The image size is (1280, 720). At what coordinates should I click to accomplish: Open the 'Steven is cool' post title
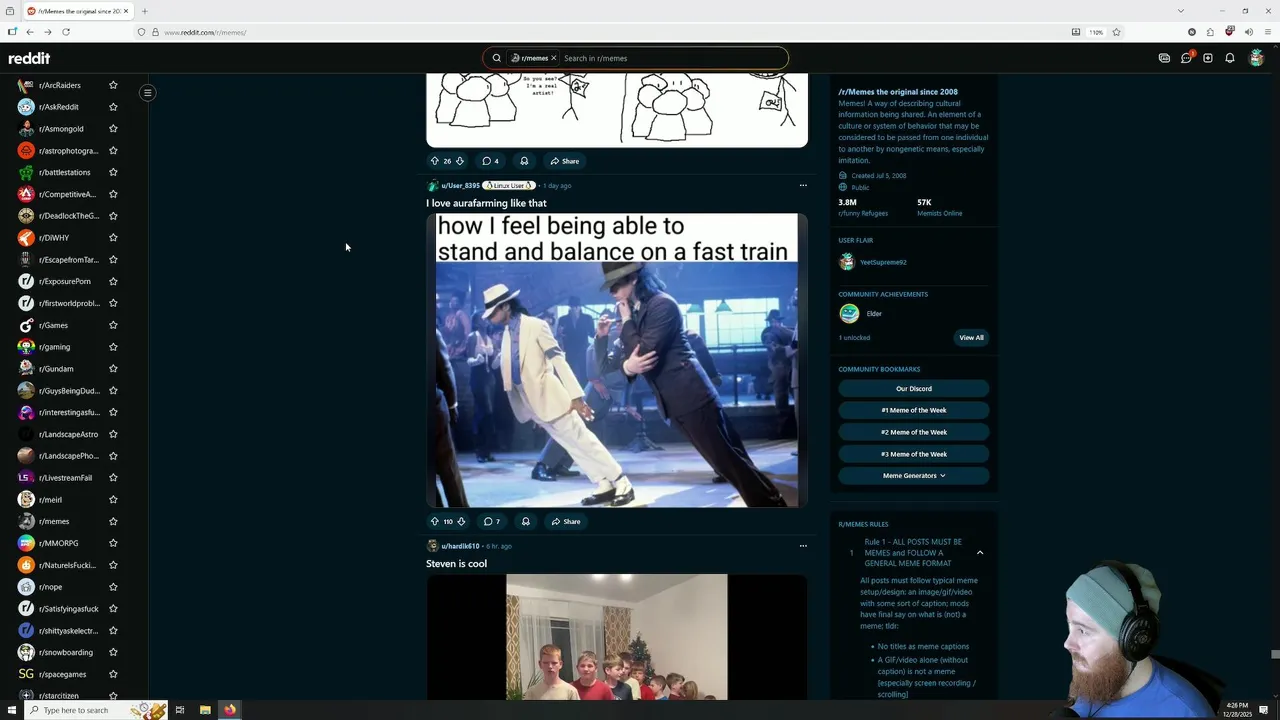pyautogui.click(x=456, y=564)
